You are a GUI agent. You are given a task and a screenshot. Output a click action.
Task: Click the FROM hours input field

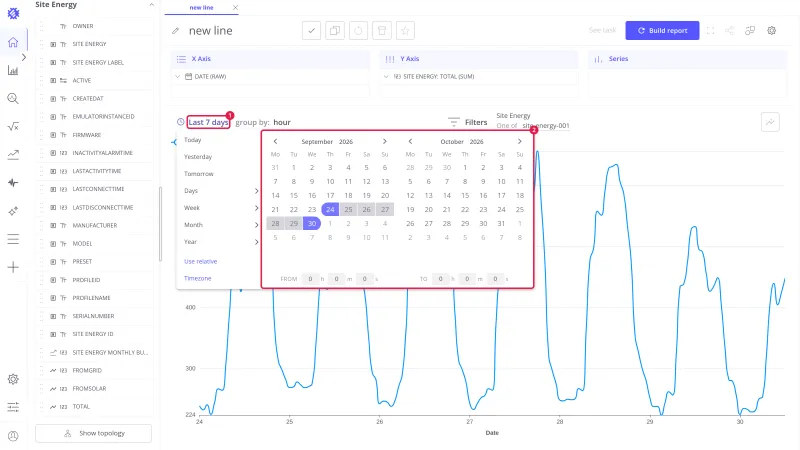point(310,279)
